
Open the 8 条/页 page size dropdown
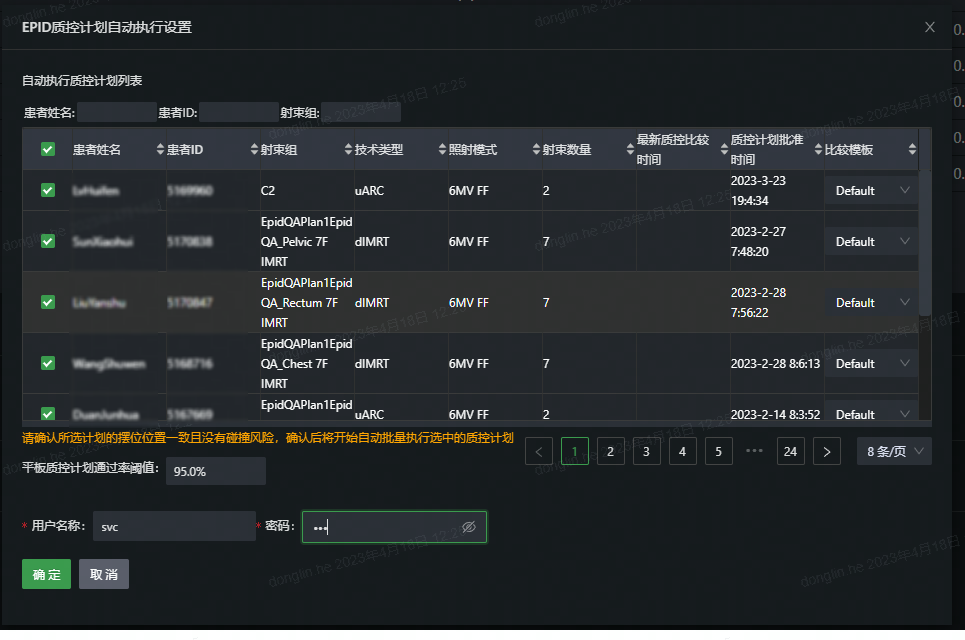(894, 452)
